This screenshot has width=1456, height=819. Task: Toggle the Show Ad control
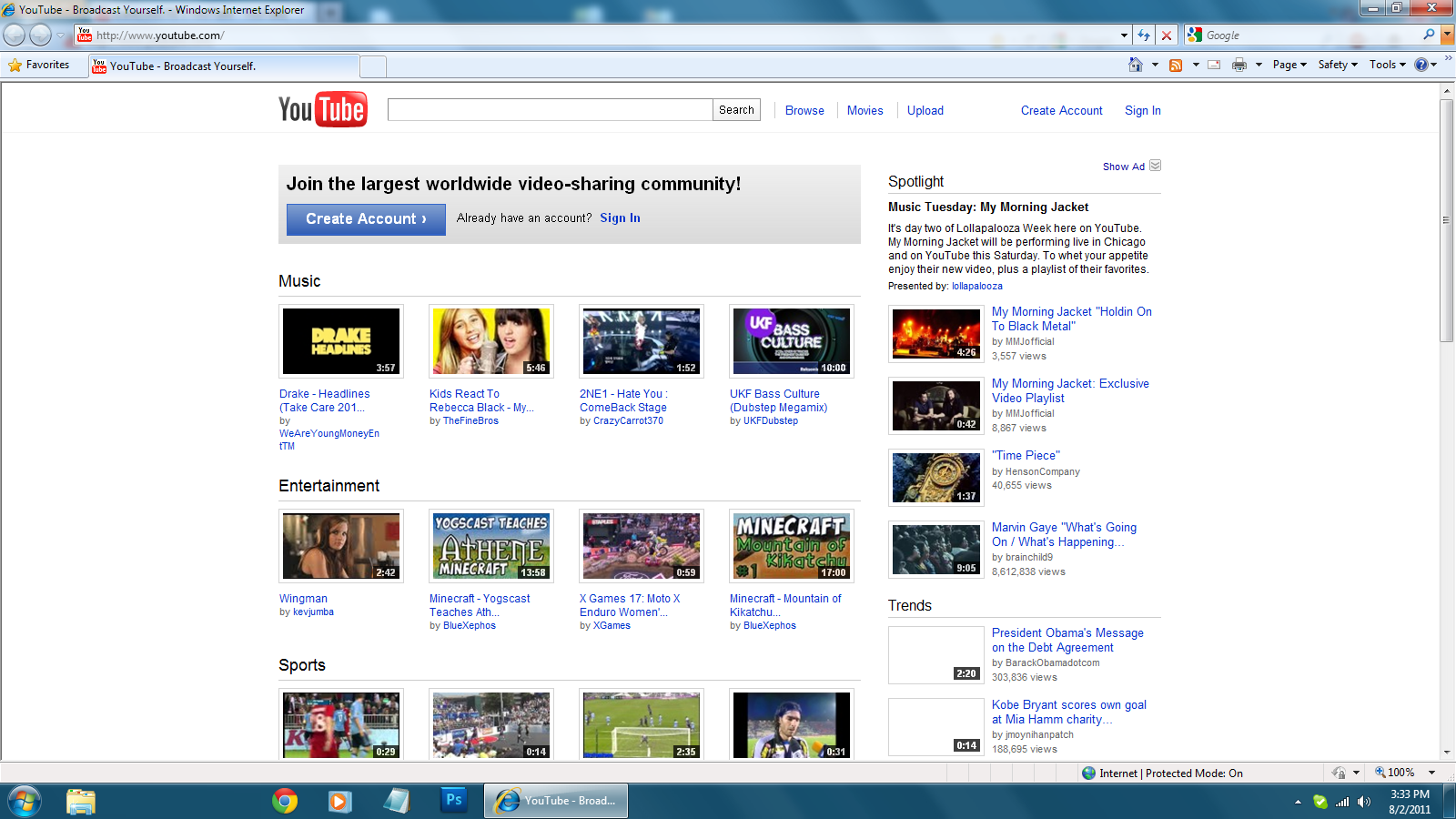pos(1131,167)
